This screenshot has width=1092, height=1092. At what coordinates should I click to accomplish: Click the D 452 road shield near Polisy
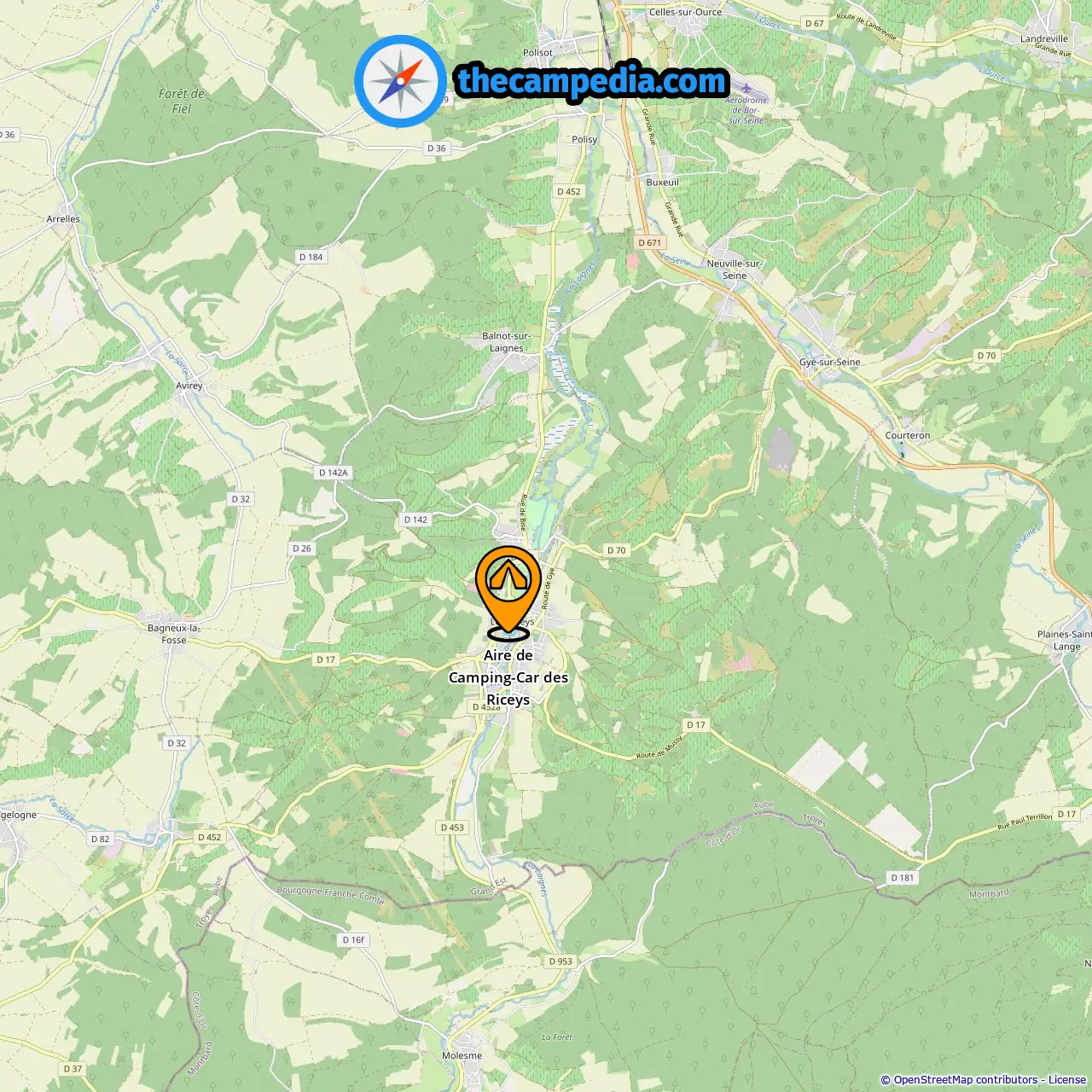569,191
